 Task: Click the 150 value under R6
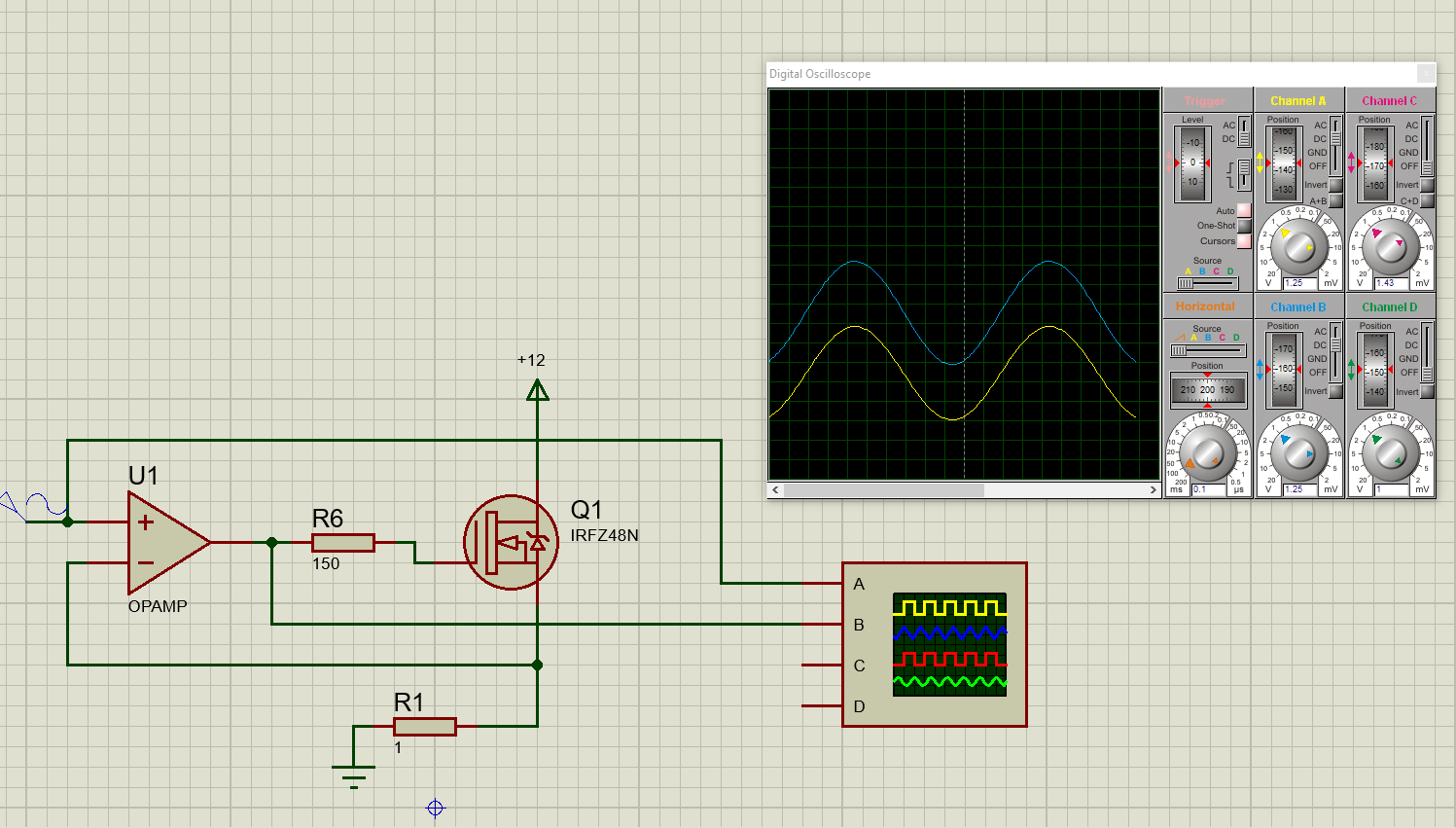pyautogui.click(x=326, y=563)
